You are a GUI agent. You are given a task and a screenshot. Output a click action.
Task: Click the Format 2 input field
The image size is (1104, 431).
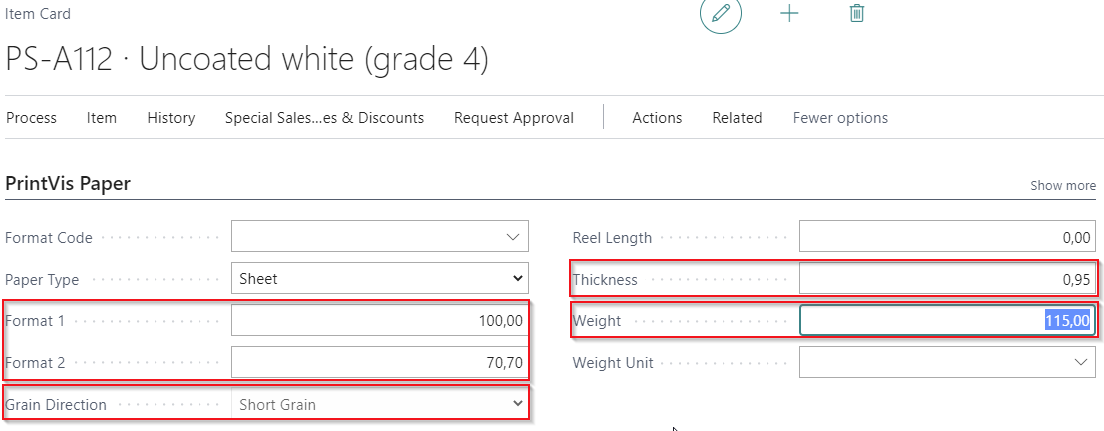pos(380,362)
